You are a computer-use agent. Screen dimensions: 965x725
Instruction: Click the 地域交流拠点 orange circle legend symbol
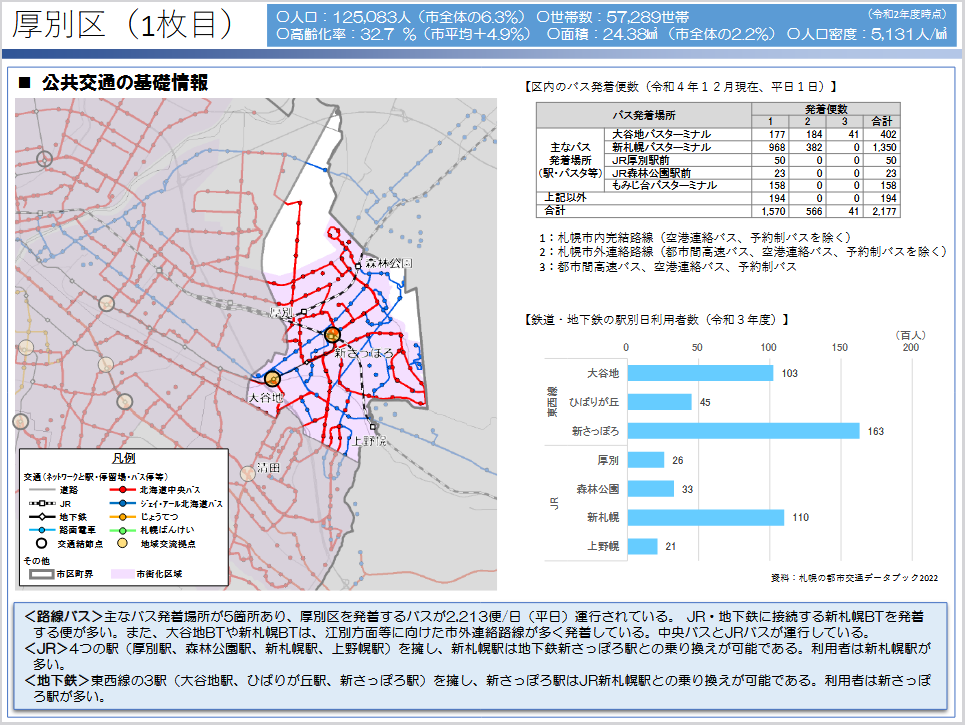click(123, 544)
